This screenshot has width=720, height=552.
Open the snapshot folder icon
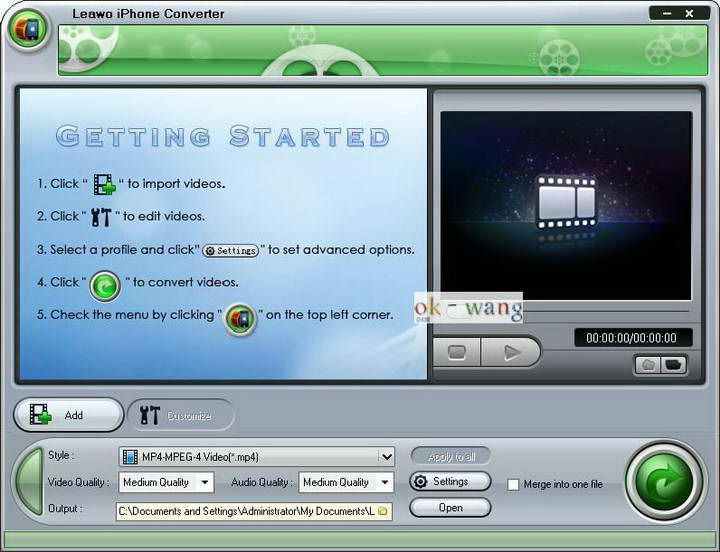(x=674, y=365)
